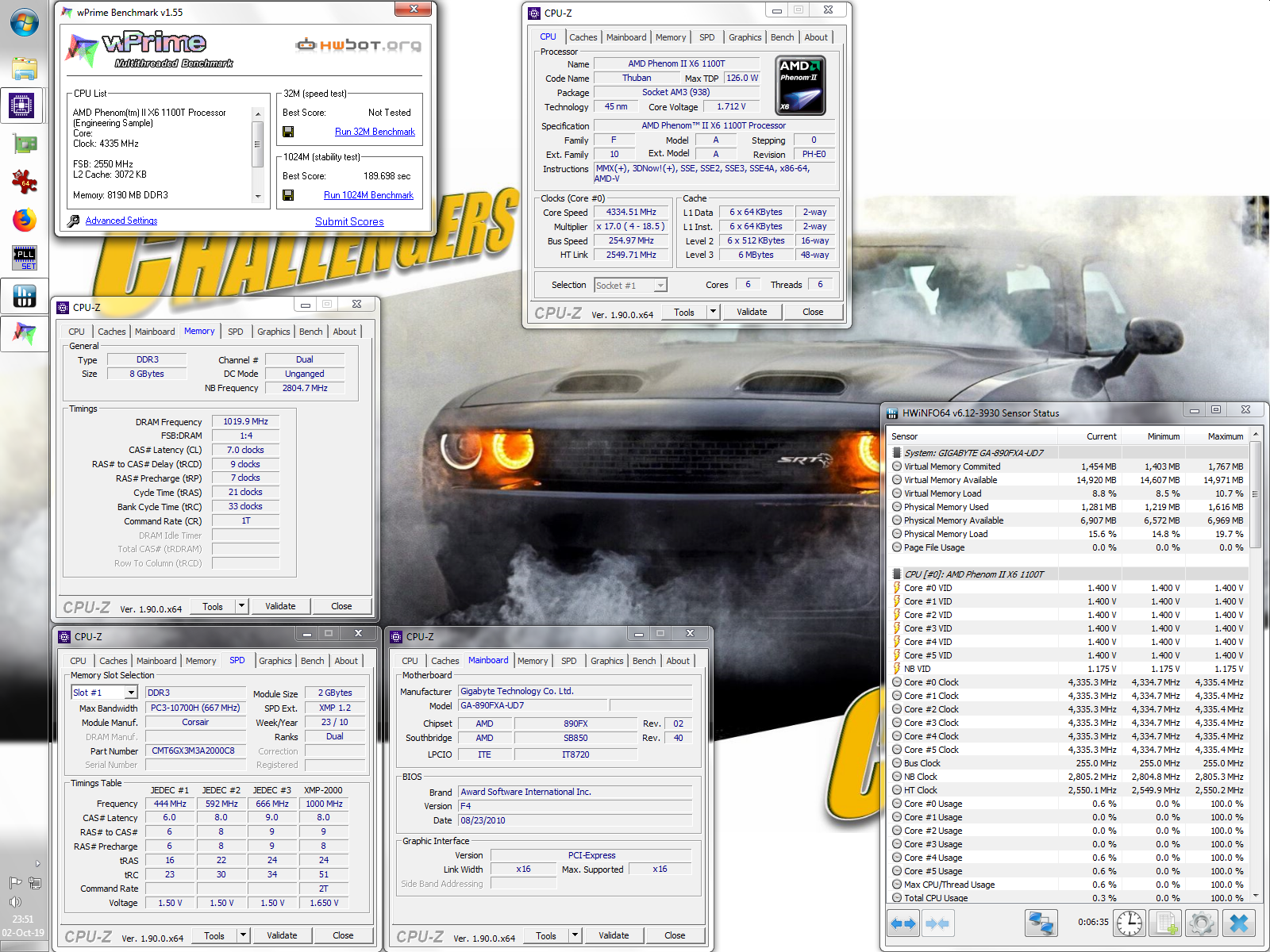
Task: Click the network tray icon
Action: pos(35,883)
